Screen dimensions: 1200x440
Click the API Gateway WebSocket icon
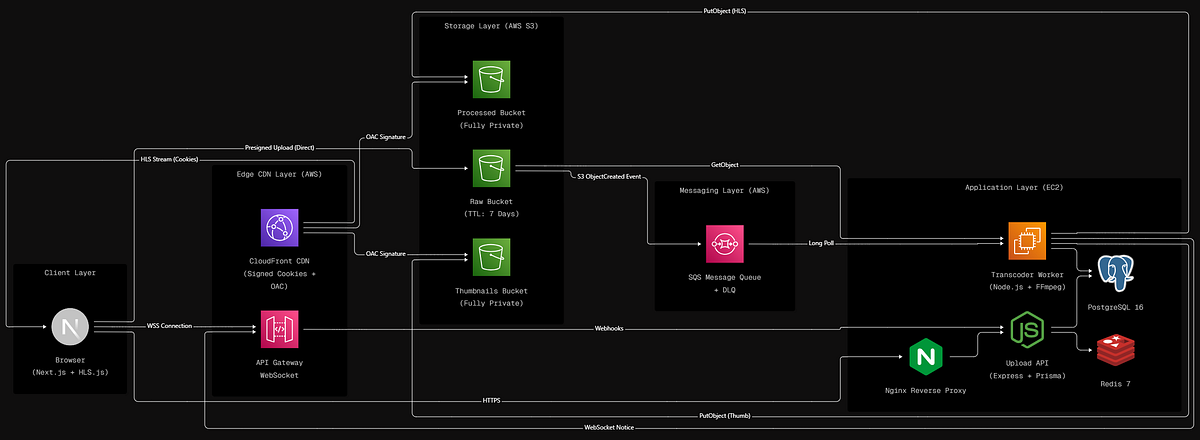pyautogui.click(x=279, y=327)
